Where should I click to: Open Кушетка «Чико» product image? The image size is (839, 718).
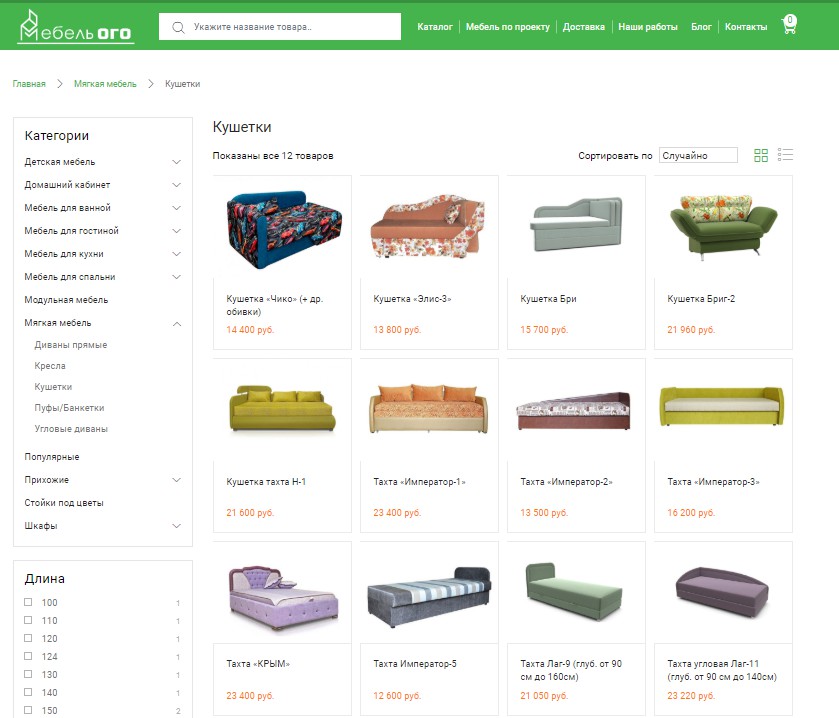(x=283, y=229)
